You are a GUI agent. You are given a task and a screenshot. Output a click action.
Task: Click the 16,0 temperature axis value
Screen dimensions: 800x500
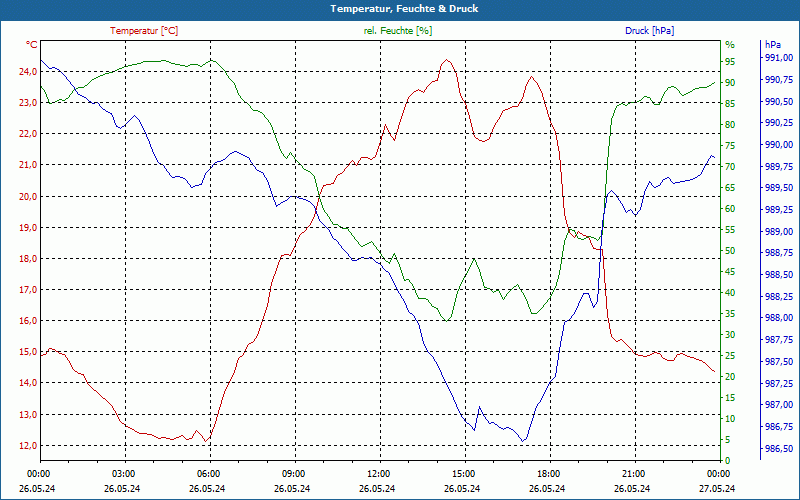(x=28, y=321)
